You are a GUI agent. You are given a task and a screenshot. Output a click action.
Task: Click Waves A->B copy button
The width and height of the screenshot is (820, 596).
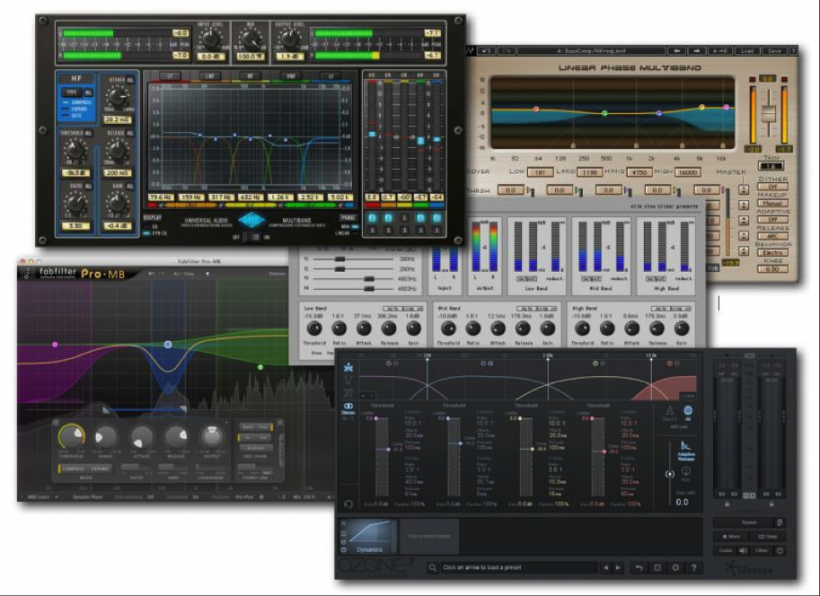720,51
